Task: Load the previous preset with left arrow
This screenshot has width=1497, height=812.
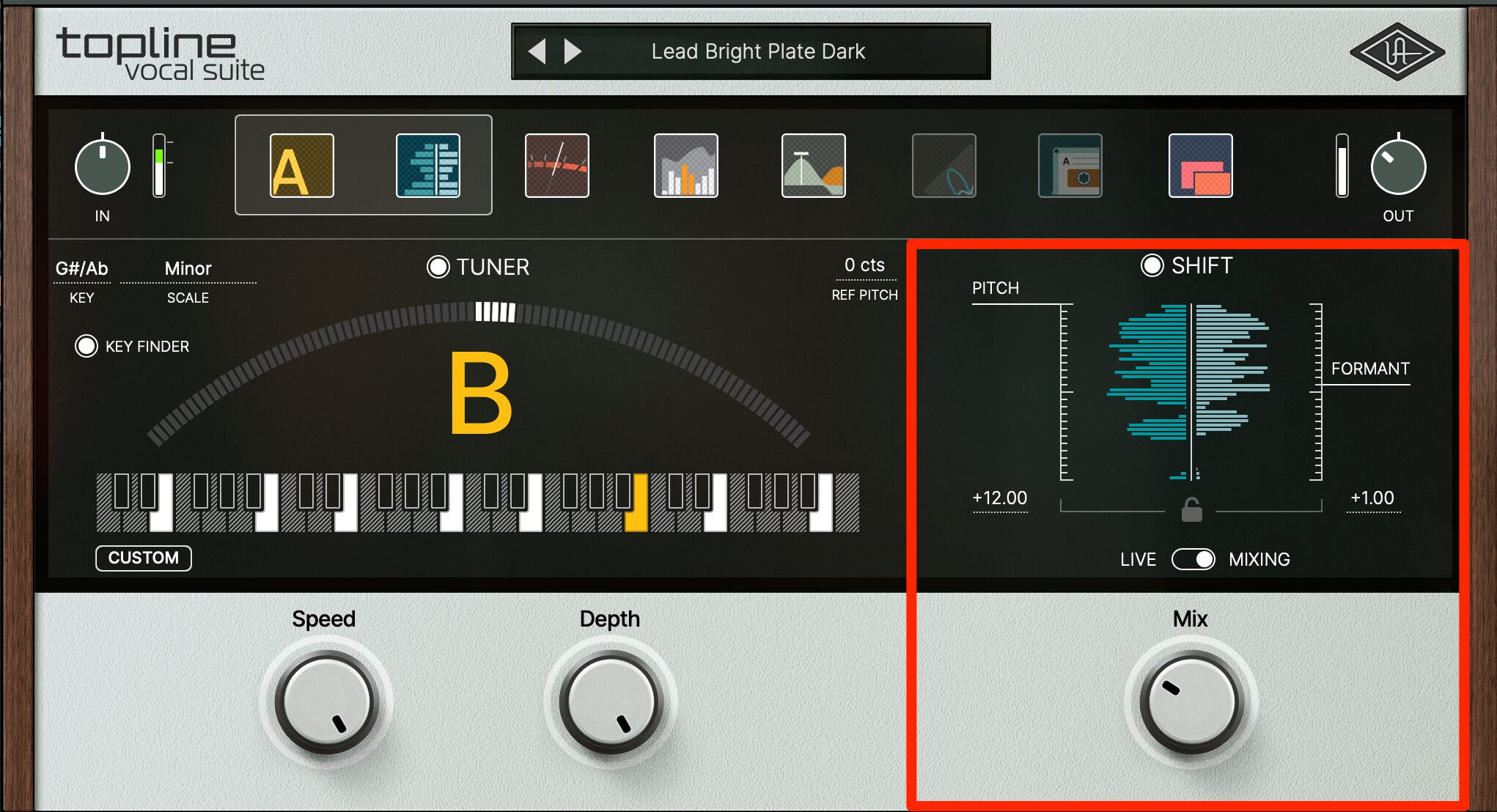Action: tap(537, 51)
